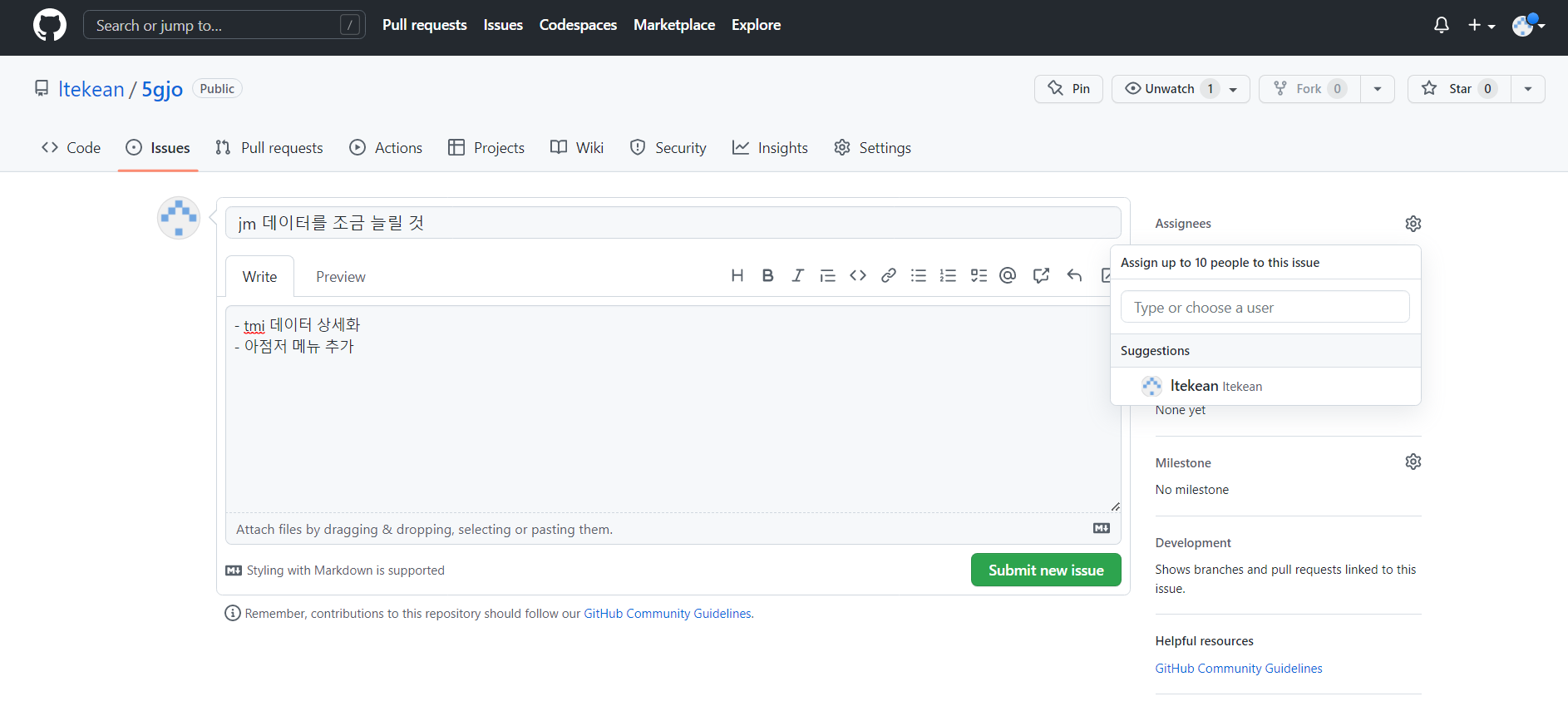1568x726 pixels.
Task: Open the repository Pull requests tab
Action: 269,147
